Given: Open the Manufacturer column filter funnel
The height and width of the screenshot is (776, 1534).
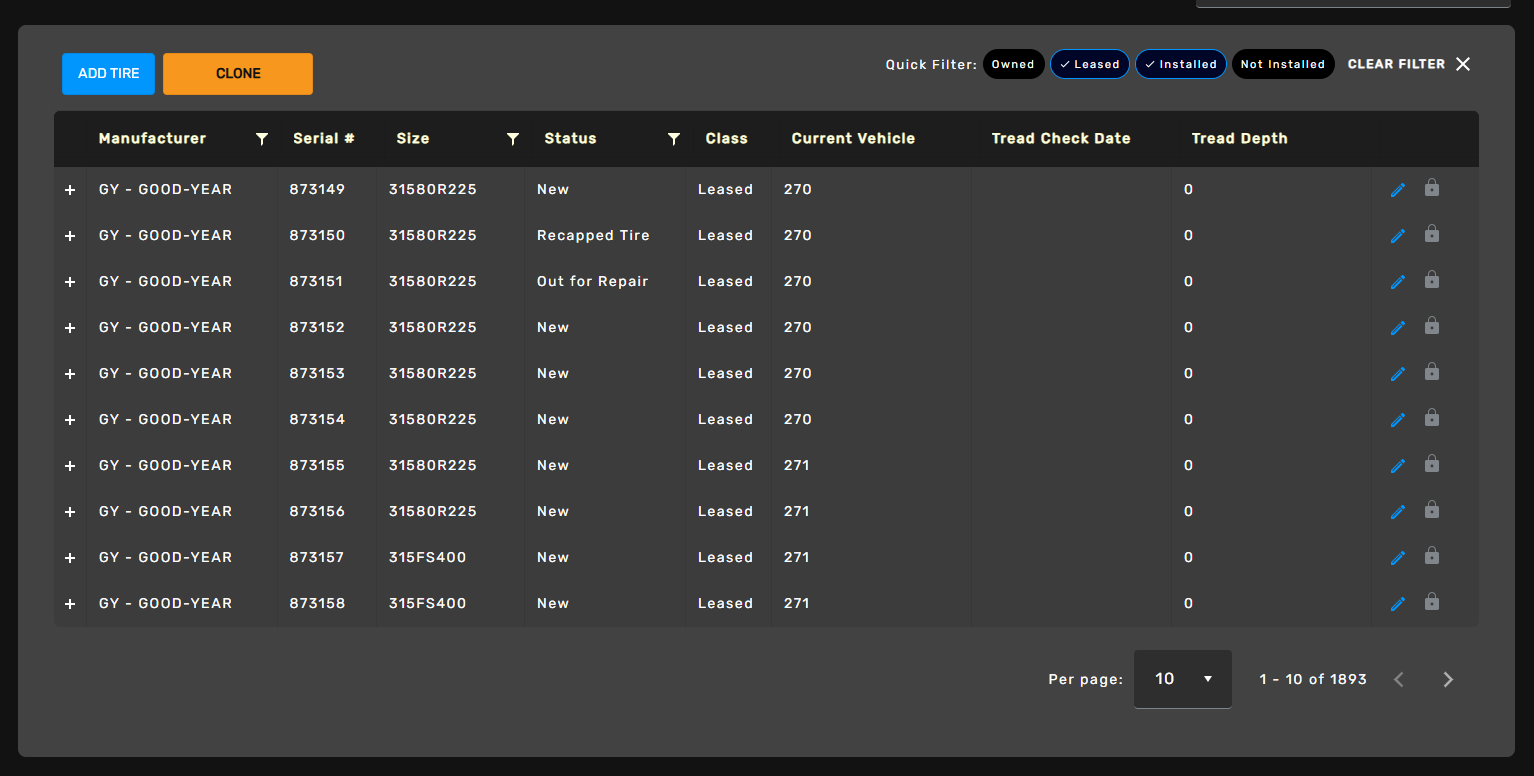Looking at the screenshot, I should click(x=262, y=139).
